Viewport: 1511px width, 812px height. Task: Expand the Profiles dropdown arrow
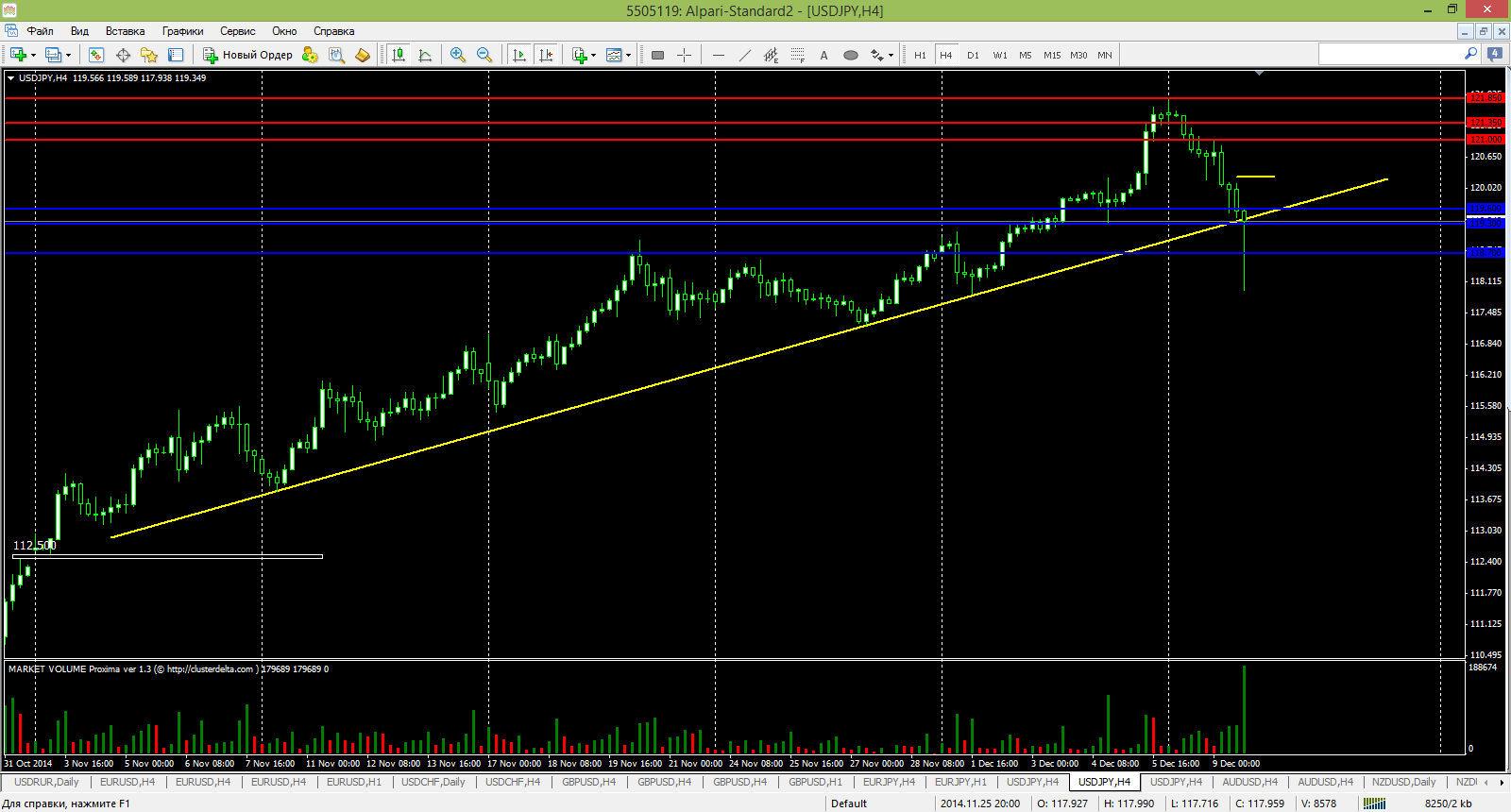(68, 55)
